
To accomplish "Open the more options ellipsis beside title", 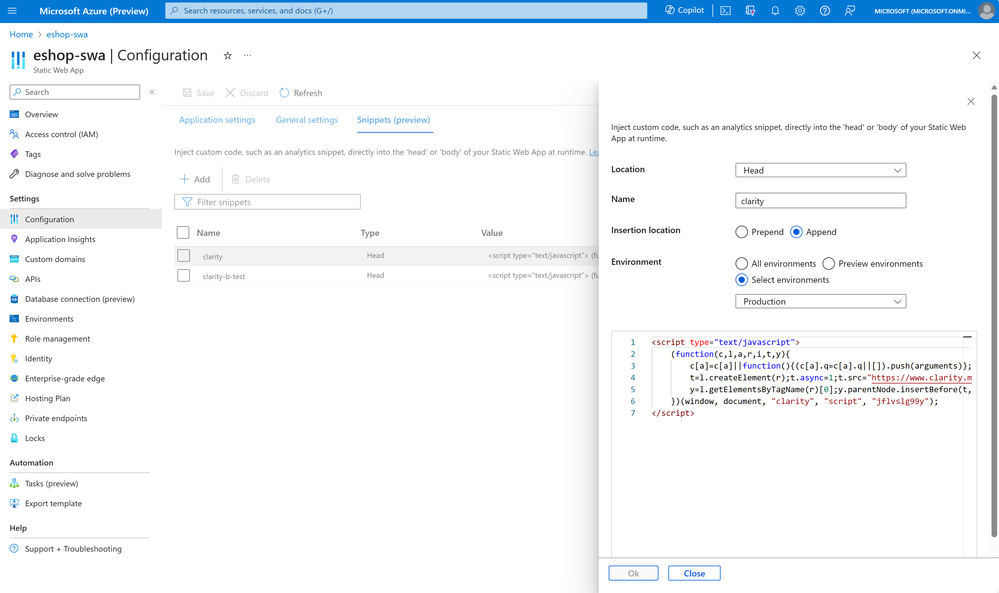I will [248, 55].
